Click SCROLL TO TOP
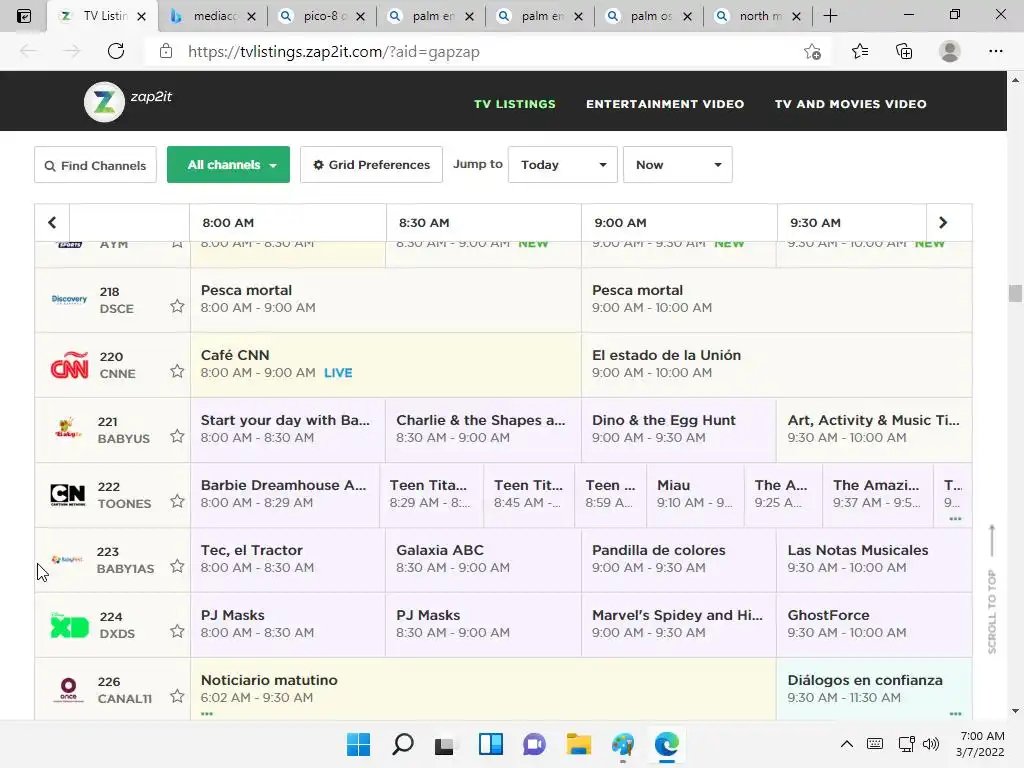The height and width of the screenshot is (768, 1024). 992,589
